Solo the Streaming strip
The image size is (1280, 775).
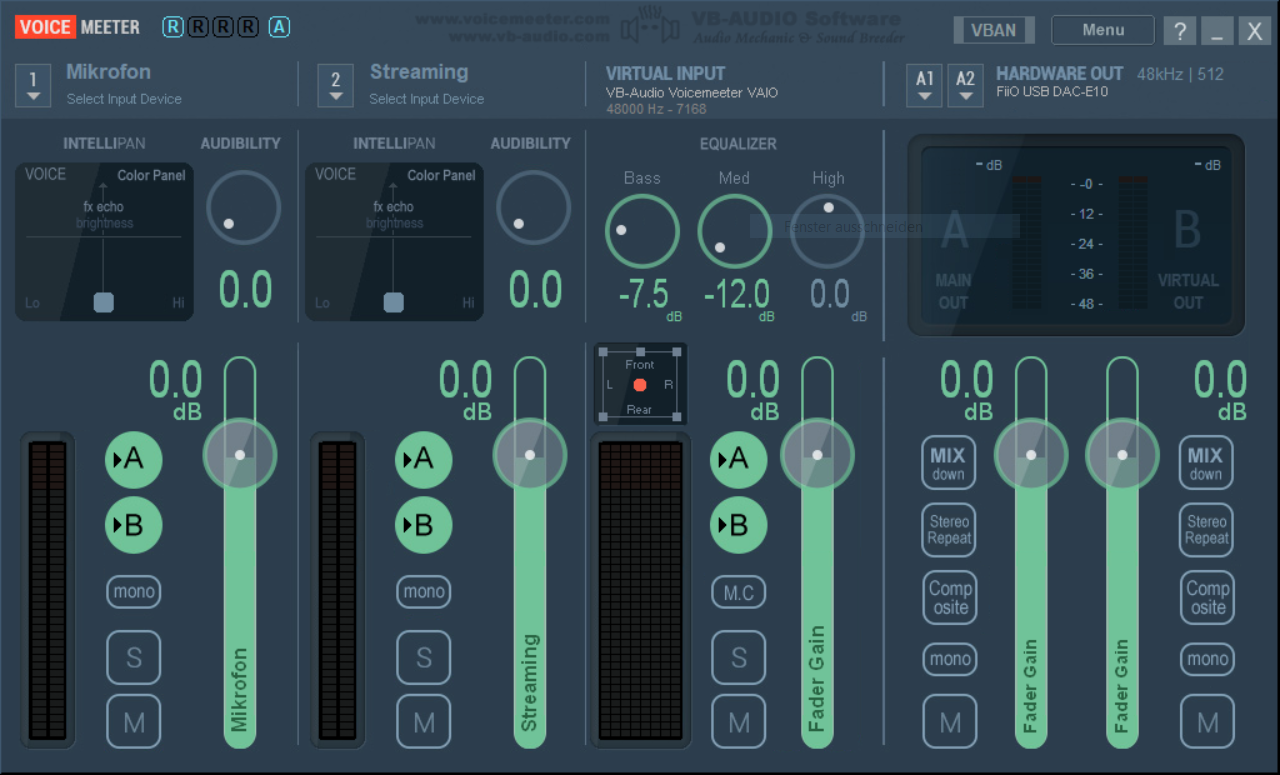point(424,657)
